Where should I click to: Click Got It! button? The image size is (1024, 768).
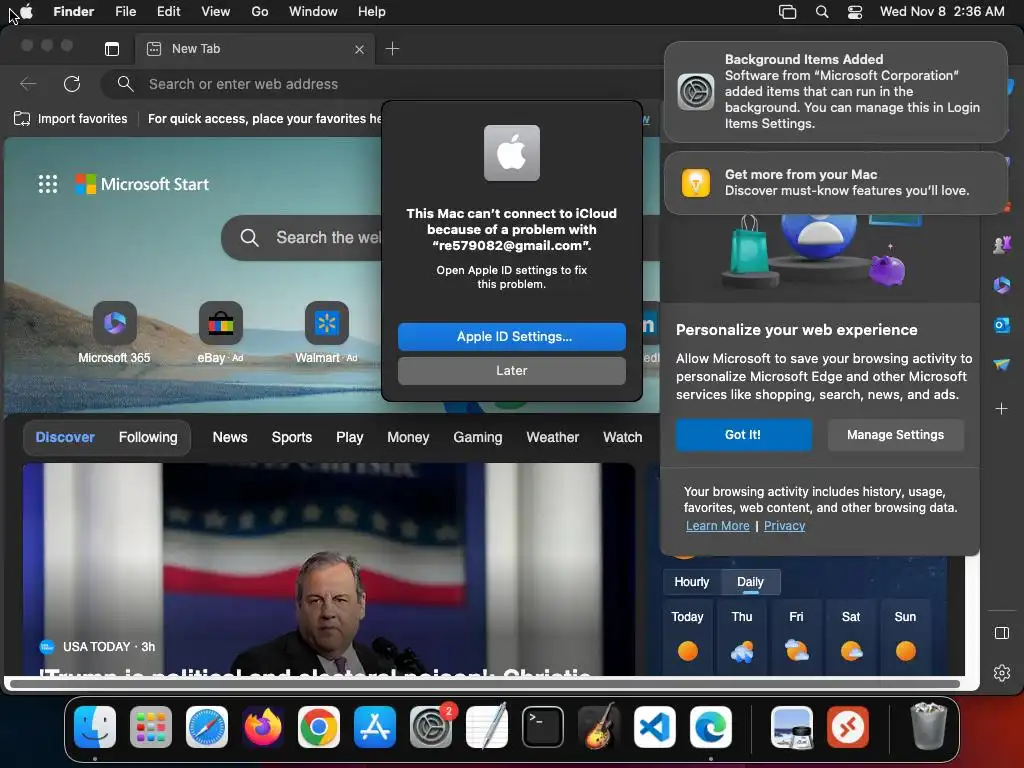pos(743,435)
